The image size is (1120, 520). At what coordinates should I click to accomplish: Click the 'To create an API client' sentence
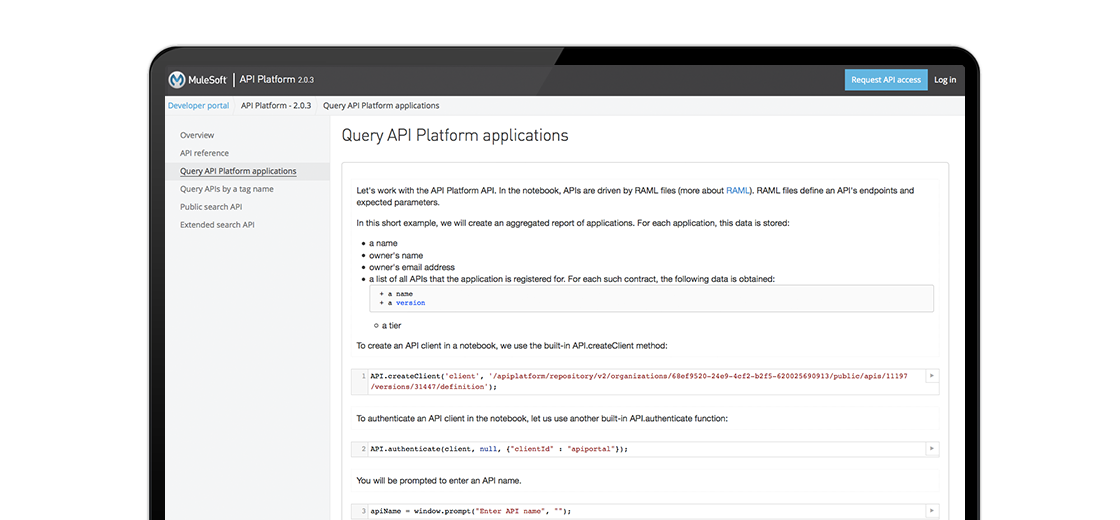(x=512, y=346)
